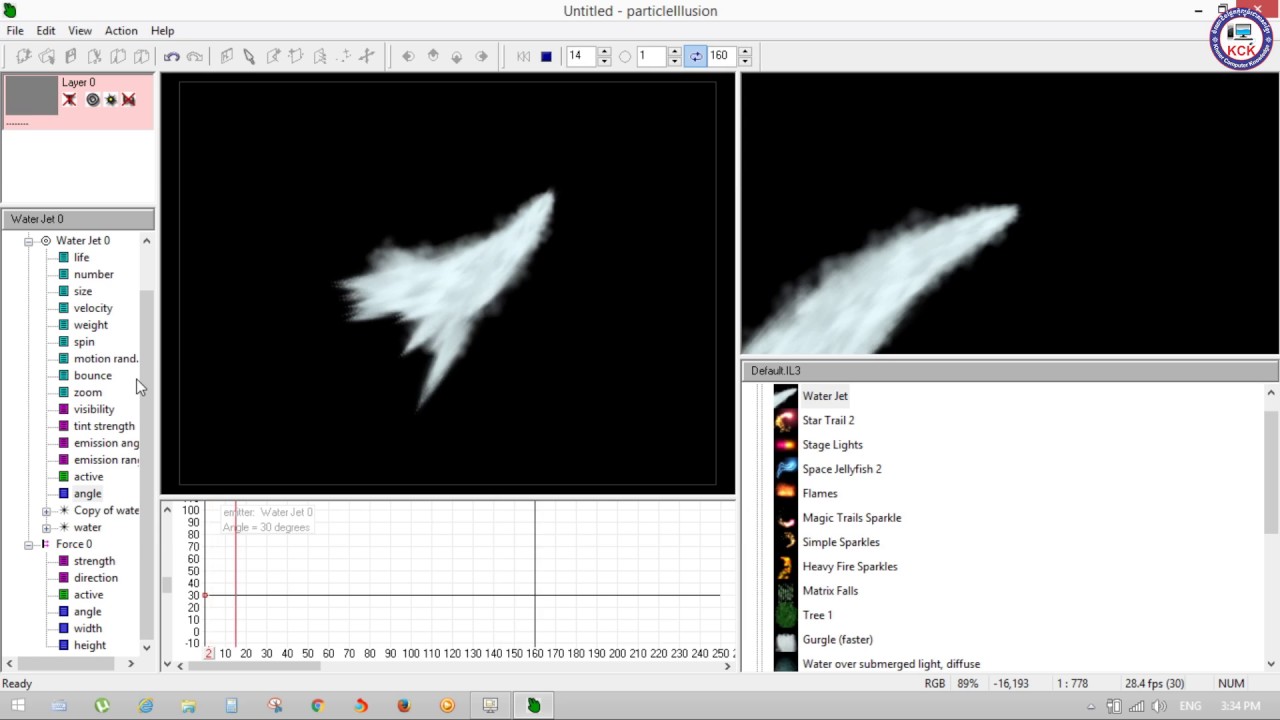Viewport: 1280px width, 720px height.
Task: Decrease the current frame value 14
Action: click(x=604, y=61)
